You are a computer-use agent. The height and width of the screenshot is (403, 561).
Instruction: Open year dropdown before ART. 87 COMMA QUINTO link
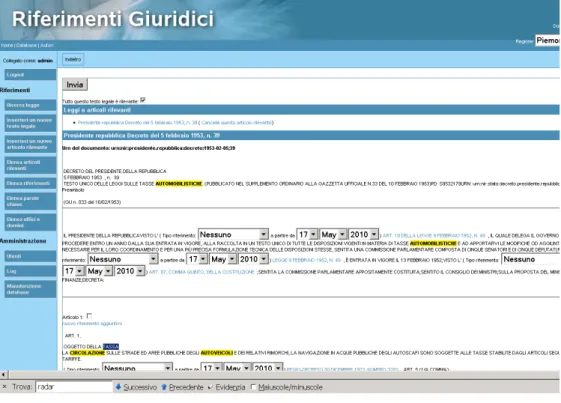coord(130,271)
